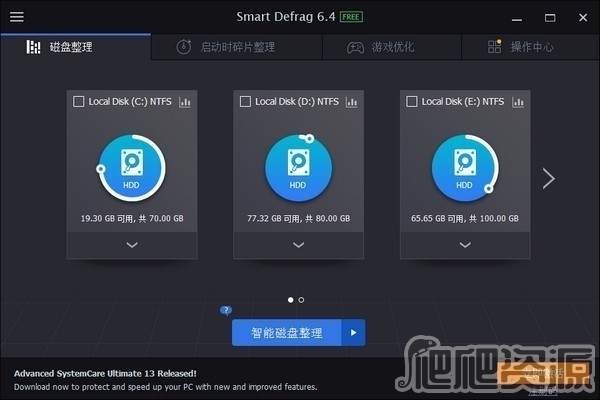Check the Local Disk (D:) checkbox
This screenshot has width=600, height=400.
245,101
